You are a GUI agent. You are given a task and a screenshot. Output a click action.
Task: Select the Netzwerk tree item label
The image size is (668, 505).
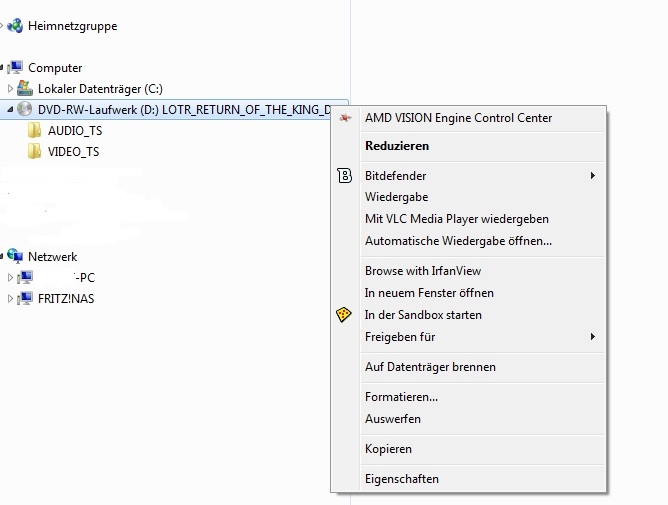(x=52, y=257)
